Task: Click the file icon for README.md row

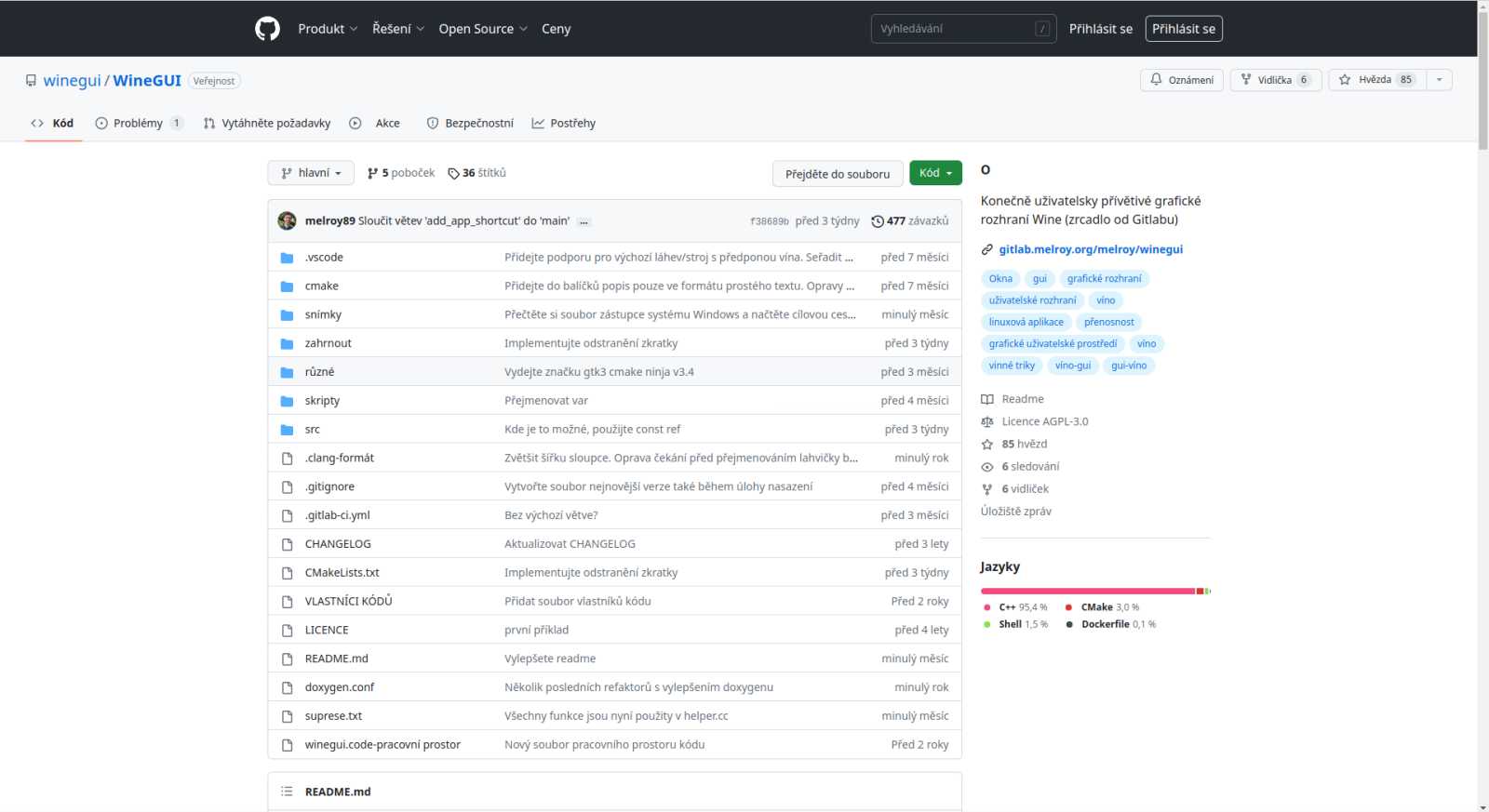Action: 288,659
